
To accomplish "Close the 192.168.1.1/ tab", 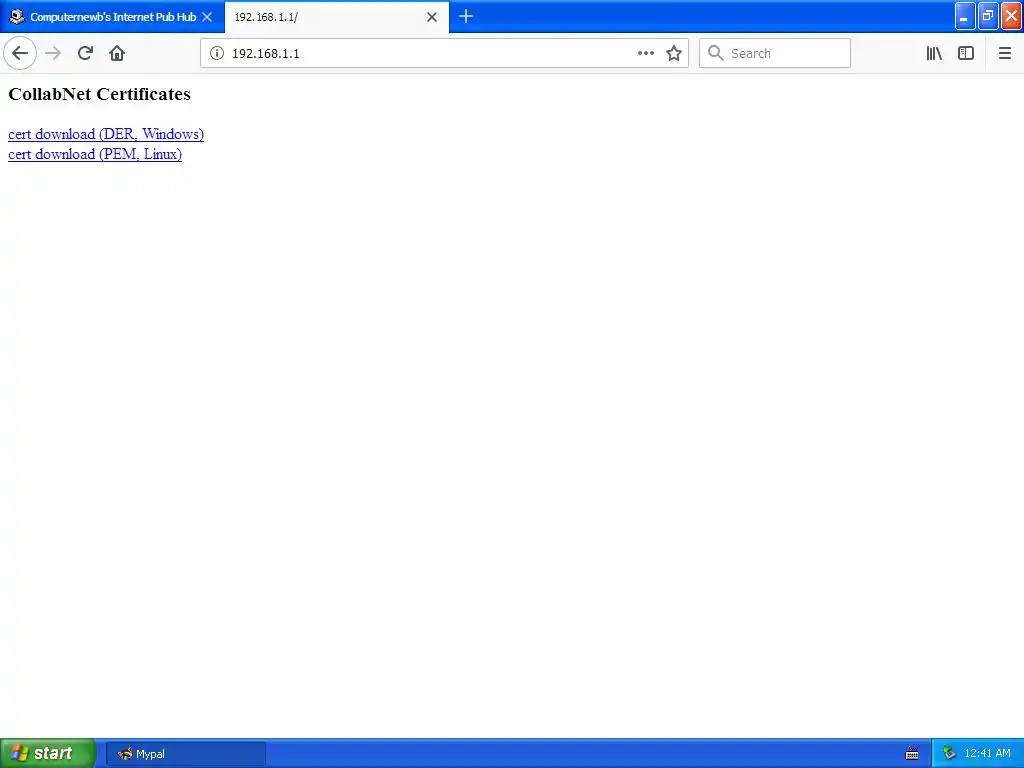I will (x=432, y=17).
